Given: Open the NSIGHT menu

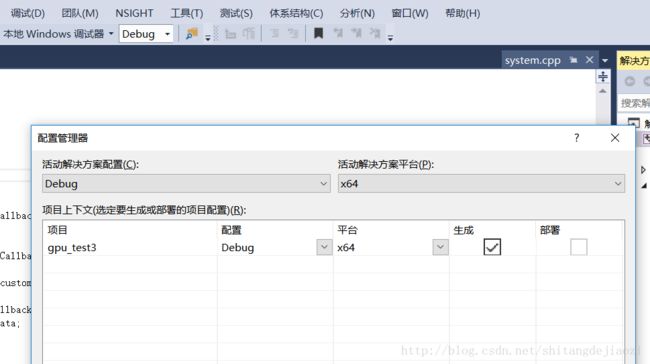Looking at the screenshot, I should click(134, 13).
